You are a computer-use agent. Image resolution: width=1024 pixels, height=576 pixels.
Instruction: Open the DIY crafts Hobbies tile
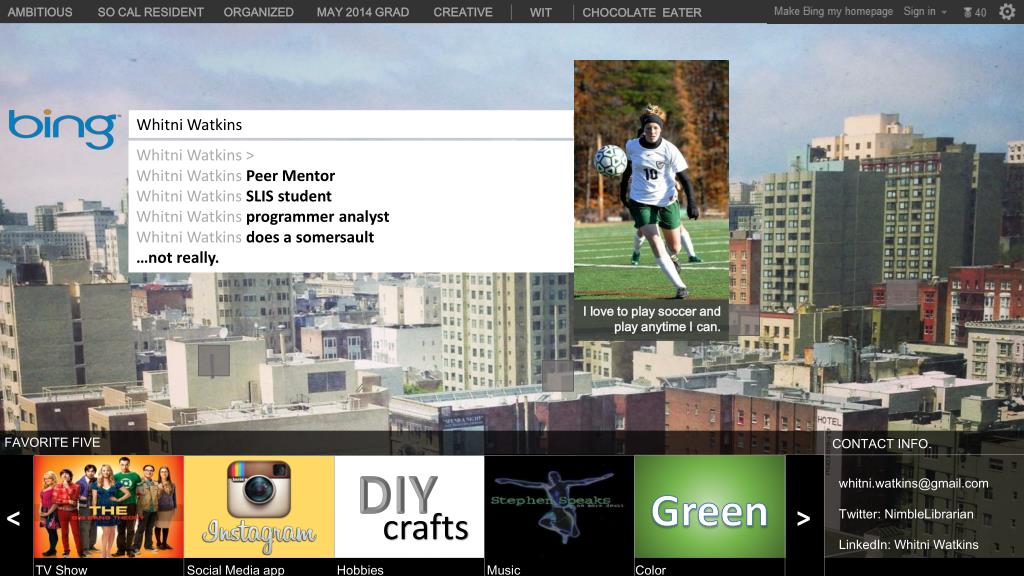(409, 507)
